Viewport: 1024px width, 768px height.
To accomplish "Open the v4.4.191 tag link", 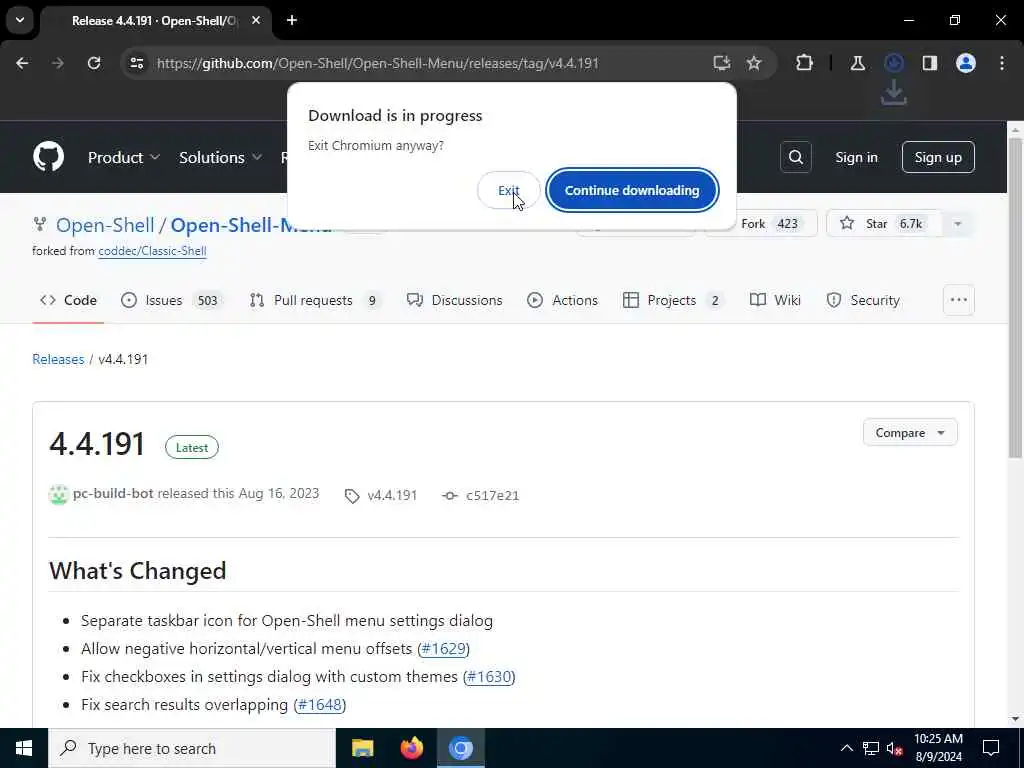I will tap(381, 496).
